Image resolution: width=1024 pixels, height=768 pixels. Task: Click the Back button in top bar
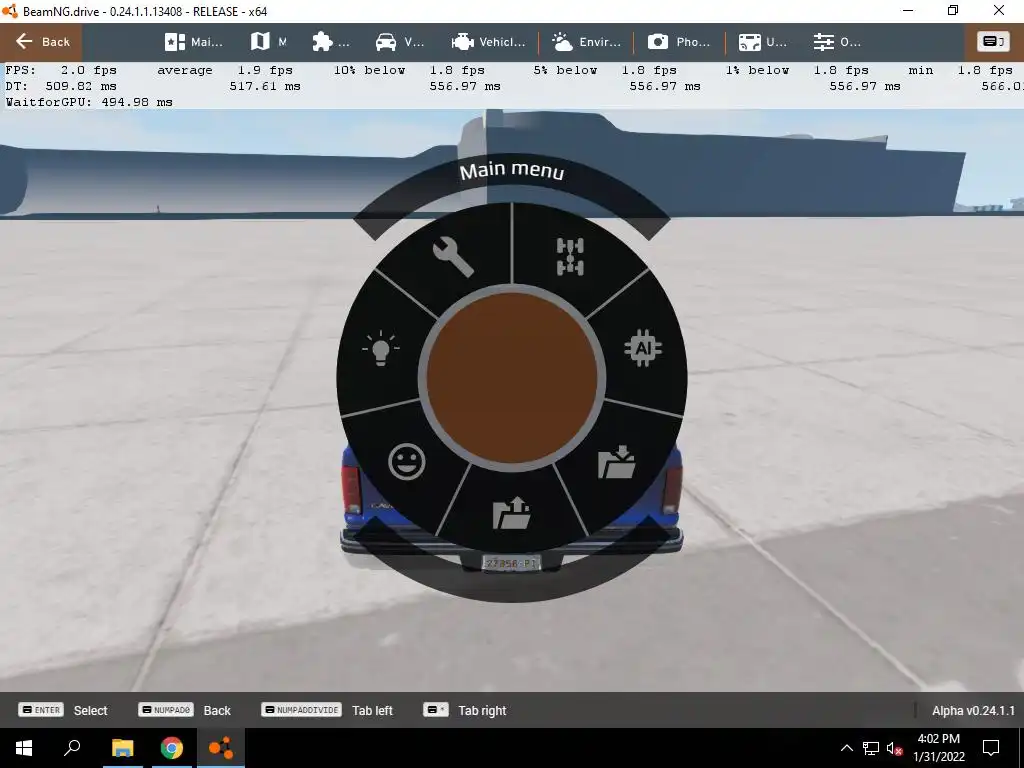(42, 42)
